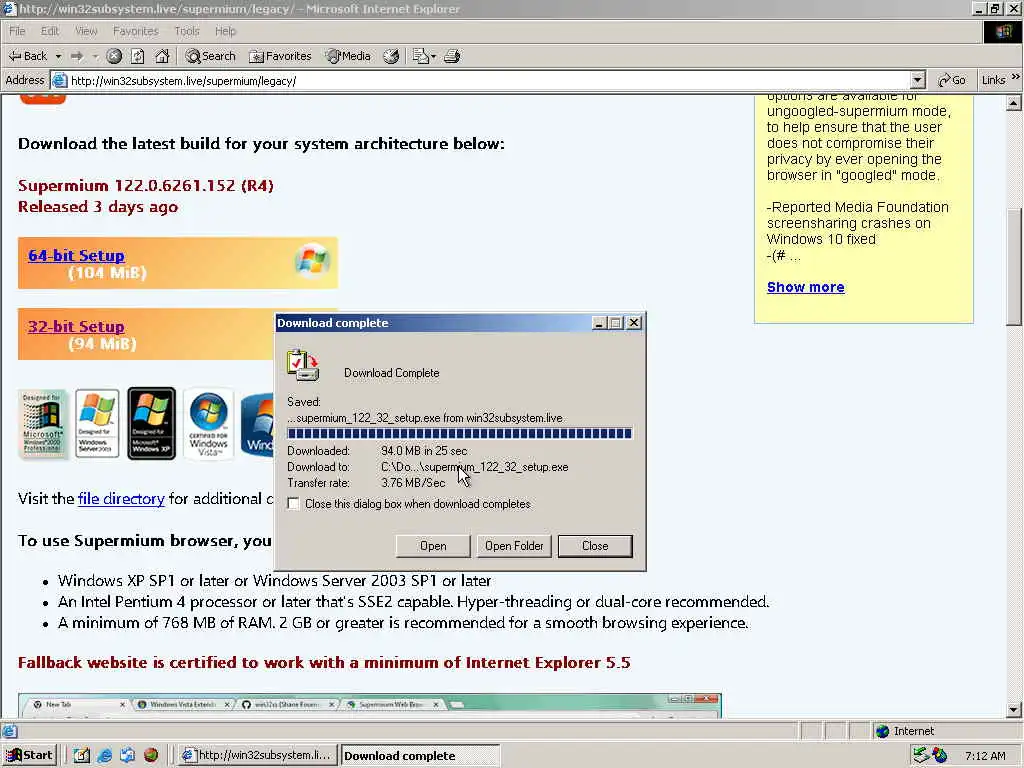Go back with the Back button
Viewport: 1024px width, 768px height.
pyautogui.click(x=27, y=56)
